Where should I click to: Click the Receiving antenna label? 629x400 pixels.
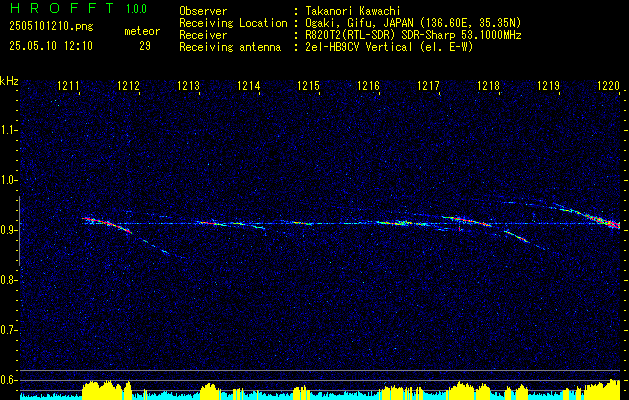click(x=230, y=47)
